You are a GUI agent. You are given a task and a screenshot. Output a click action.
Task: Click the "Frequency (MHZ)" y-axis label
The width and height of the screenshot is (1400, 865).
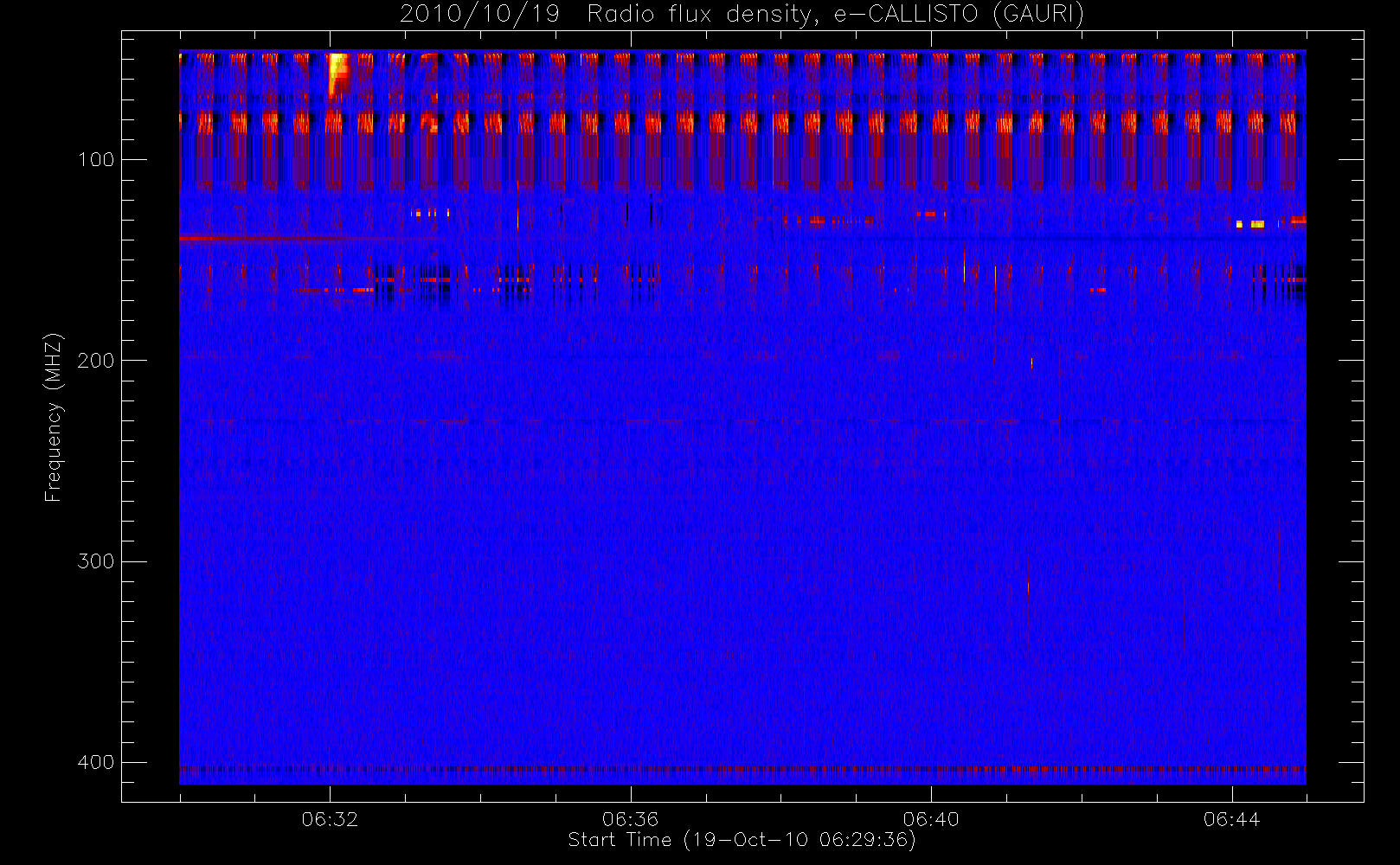[54, 417]
